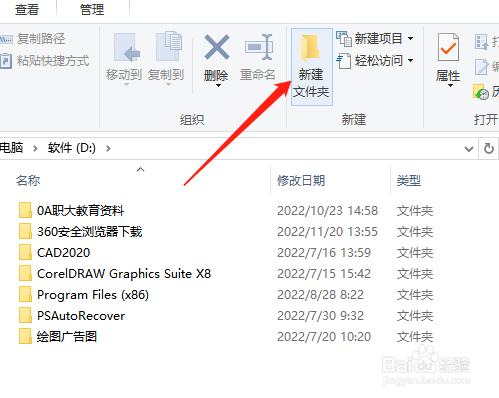Click the 360安全浏览器下载 folder name

coord(90,232)
